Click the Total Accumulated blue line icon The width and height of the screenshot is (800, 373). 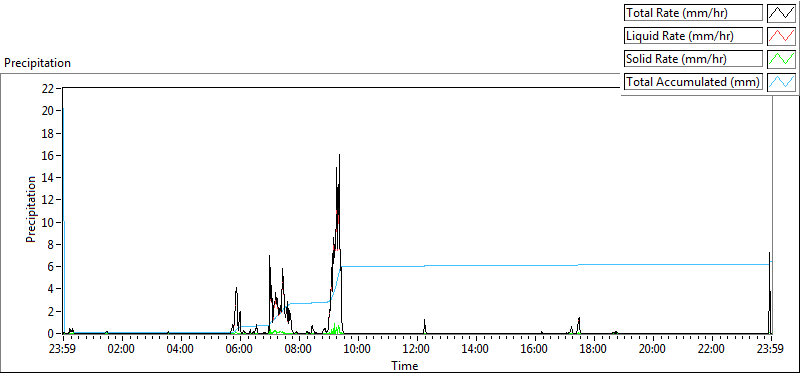[x=782, y=82]
